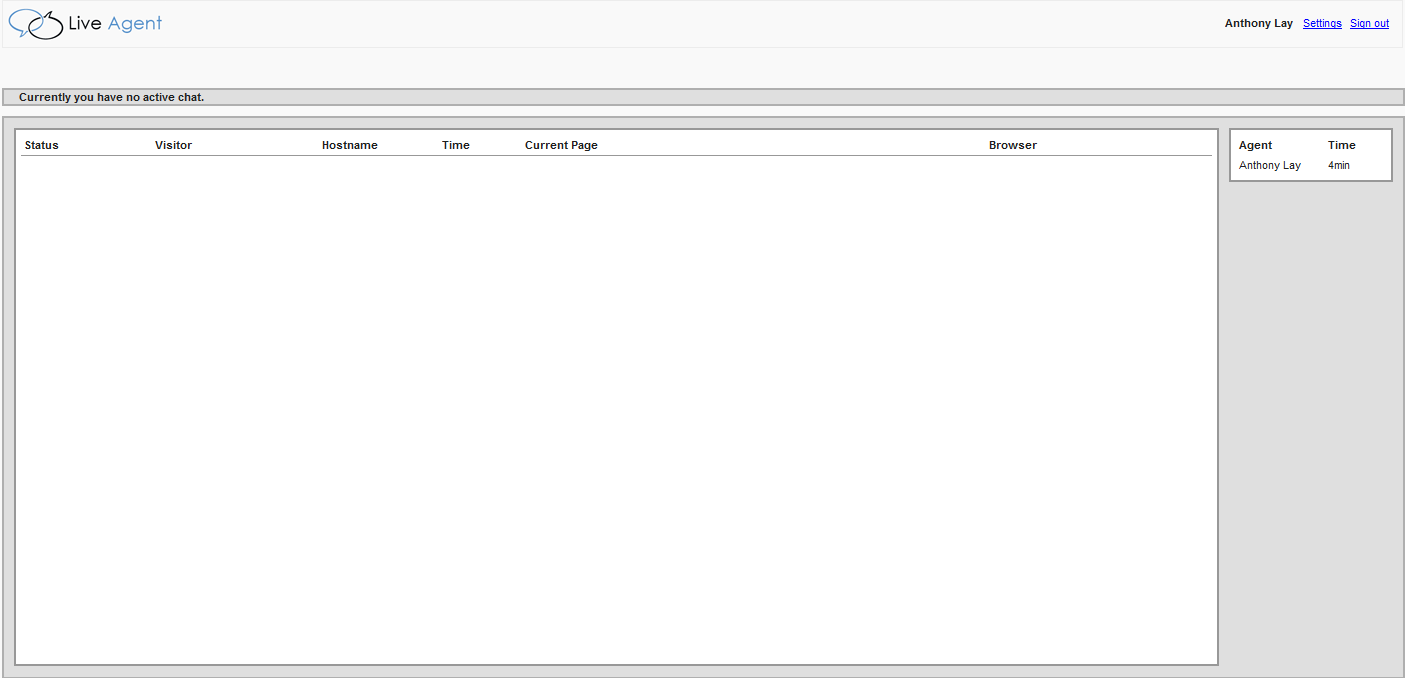Click the 4min time value
The height and width of the screenshot is (678, 1405).
[1339, 165]
